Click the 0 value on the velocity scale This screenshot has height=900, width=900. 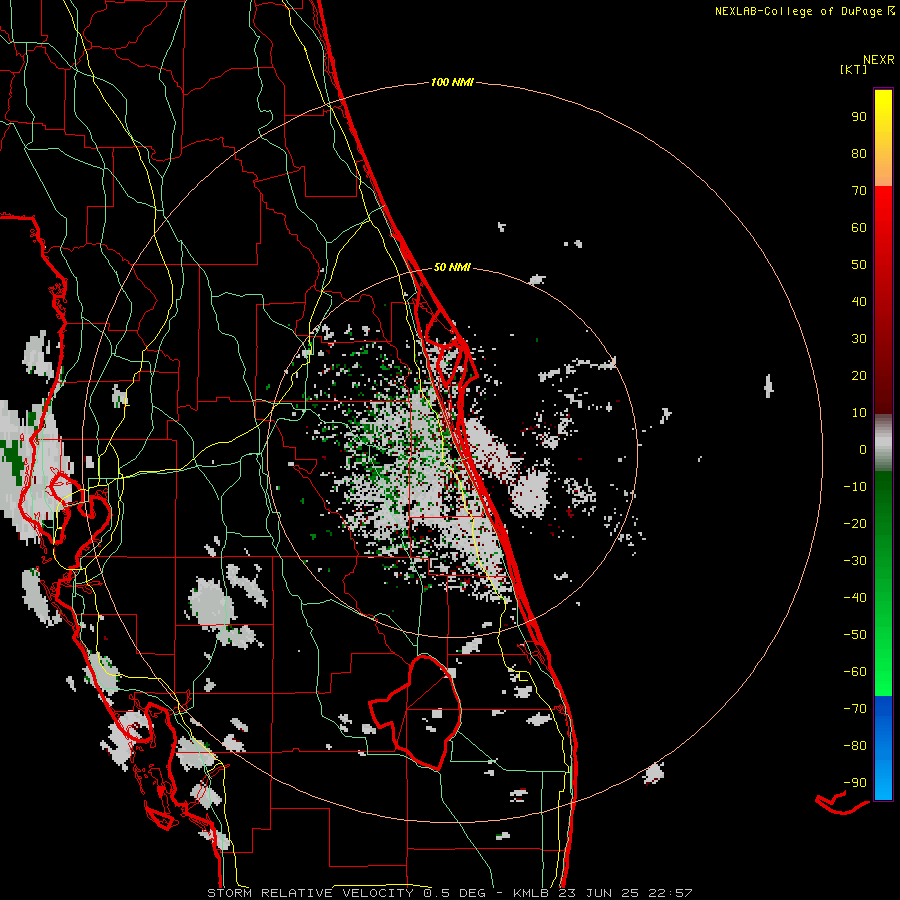863,450
